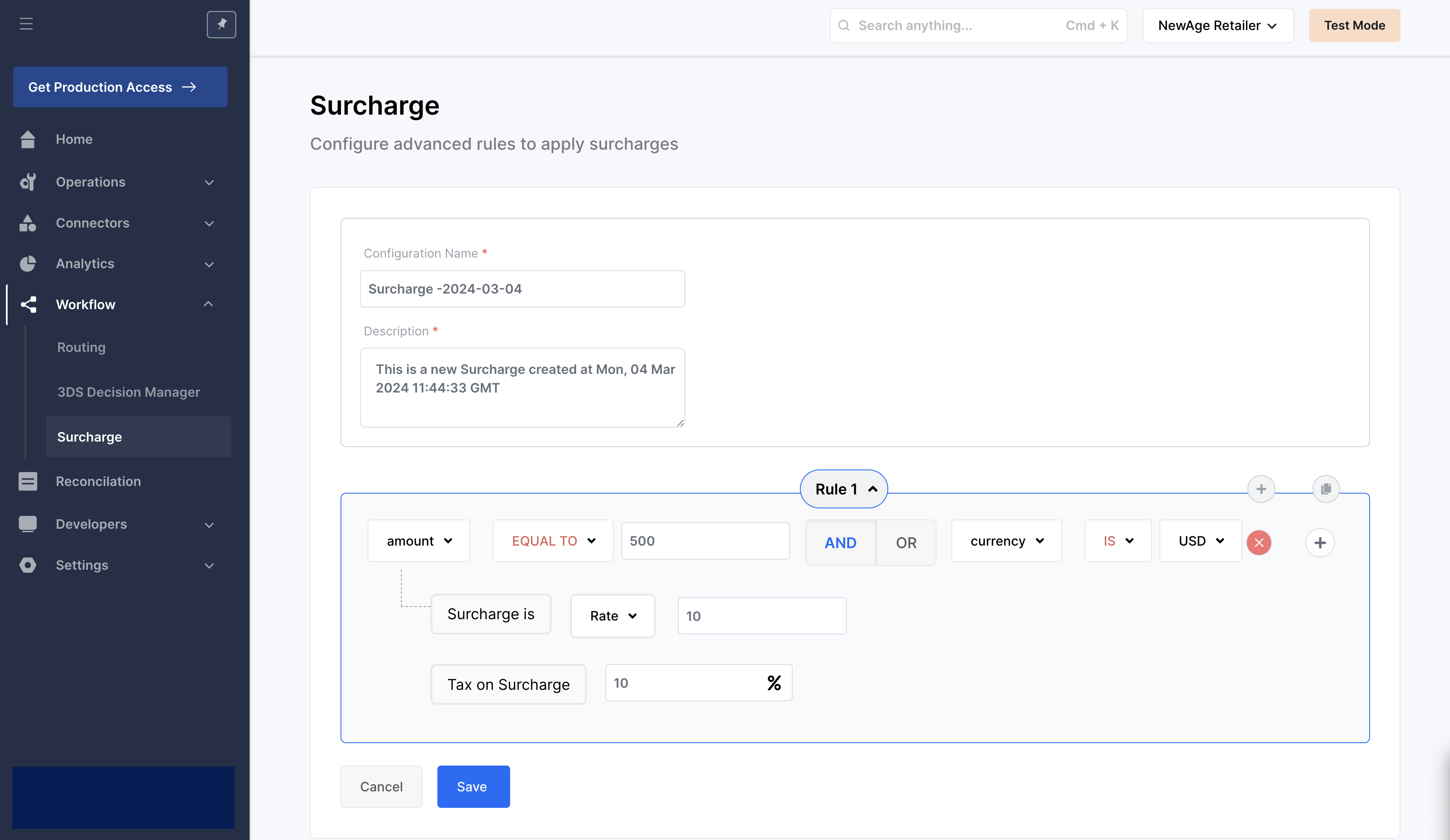Open 3DS Decision Manager menu item

128,392
